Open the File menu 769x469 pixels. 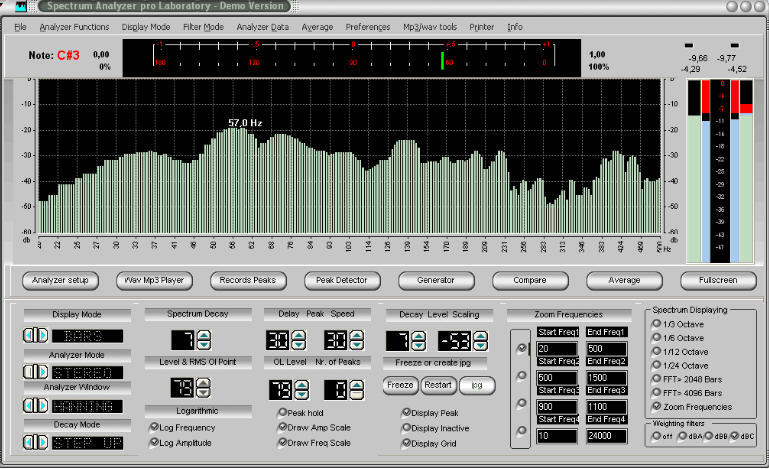click(21, 27)
